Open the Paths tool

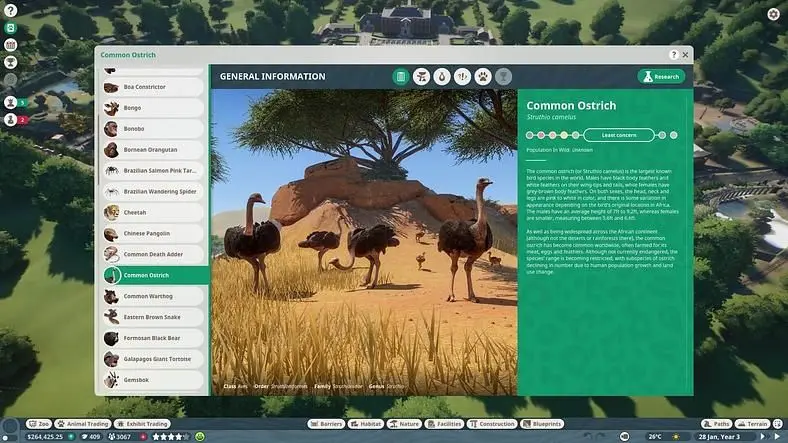pos(716,424)
